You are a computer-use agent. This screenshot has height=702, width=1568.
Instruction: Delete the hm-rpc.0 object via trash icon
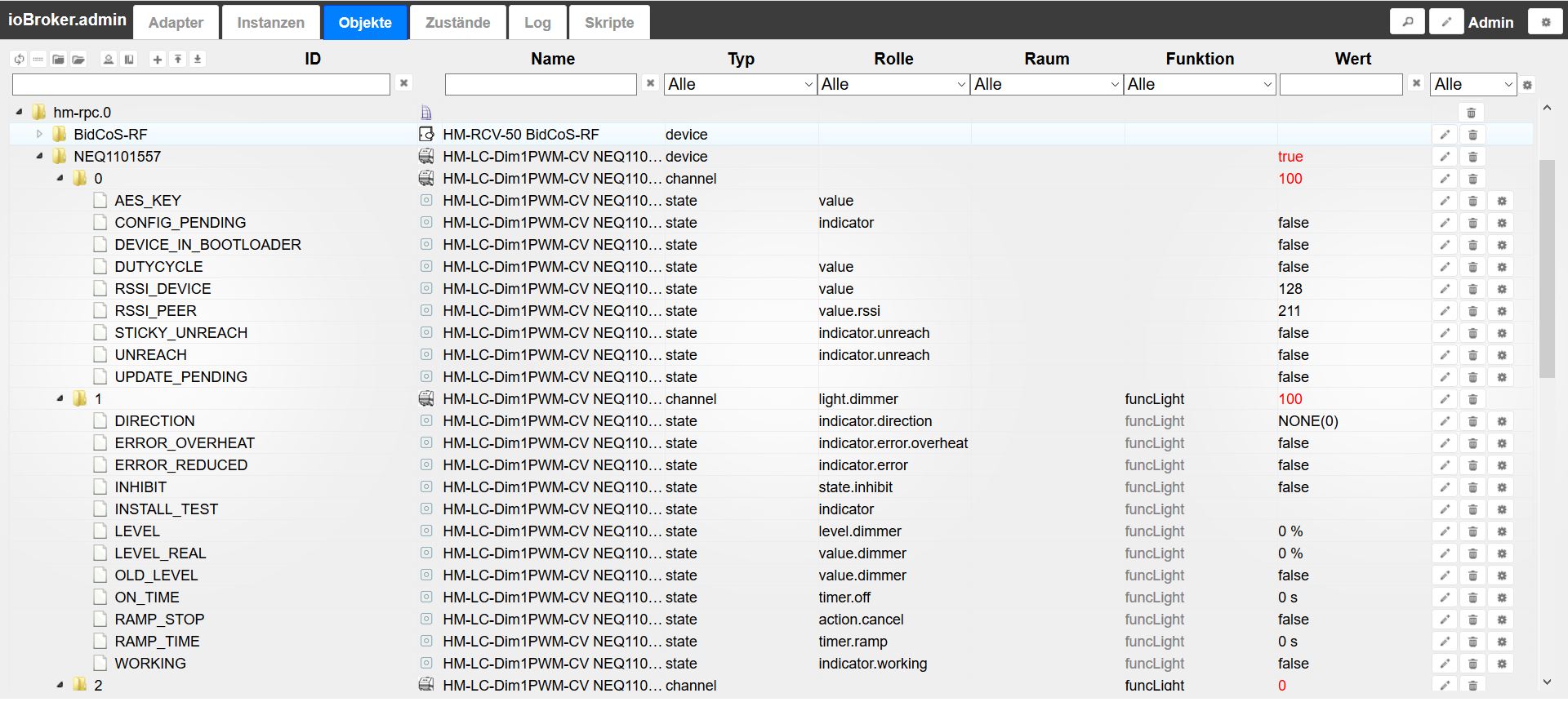click(1472, 113)
